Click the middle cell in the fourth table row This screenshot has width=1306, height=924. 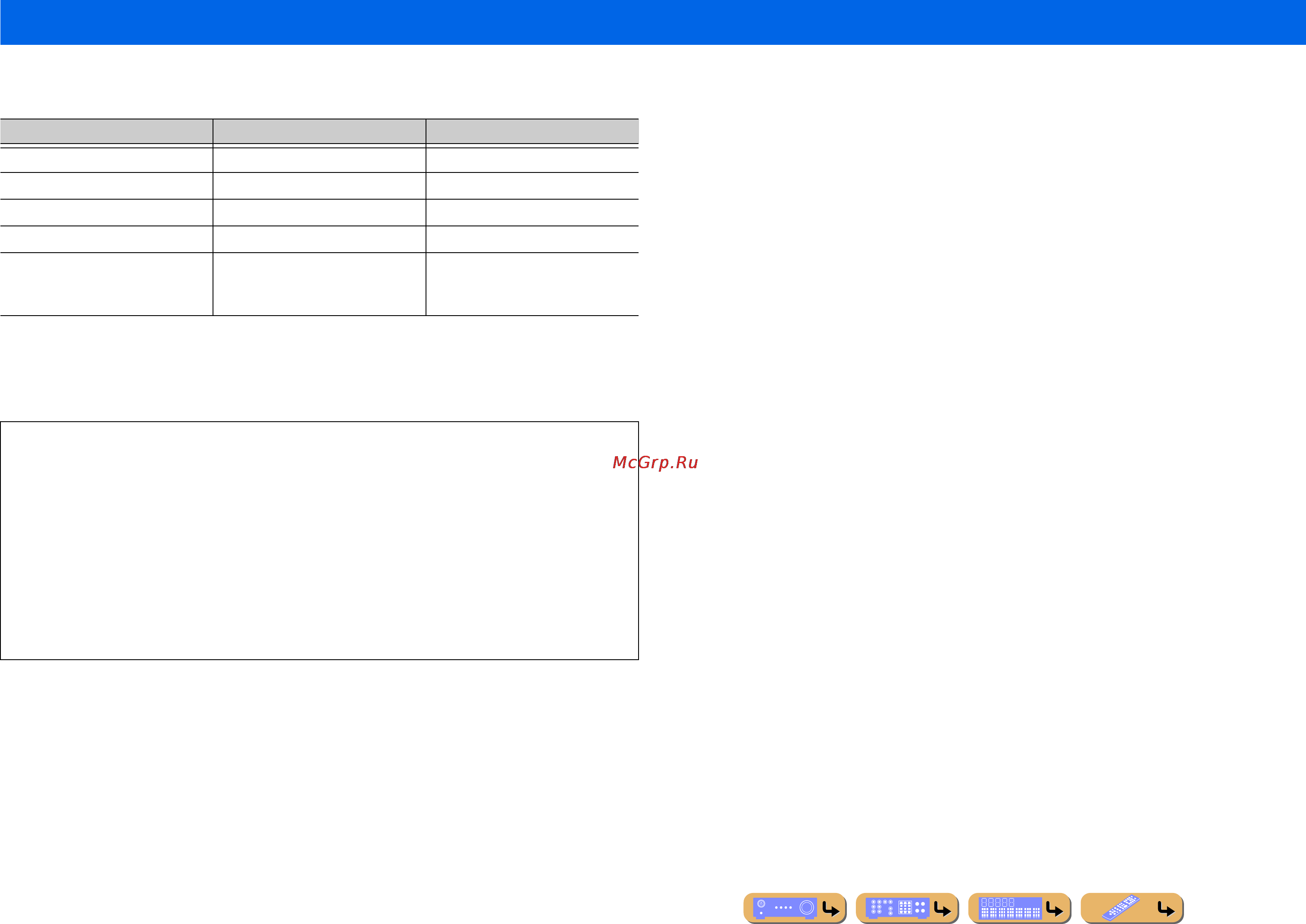(x=319, y=239)
